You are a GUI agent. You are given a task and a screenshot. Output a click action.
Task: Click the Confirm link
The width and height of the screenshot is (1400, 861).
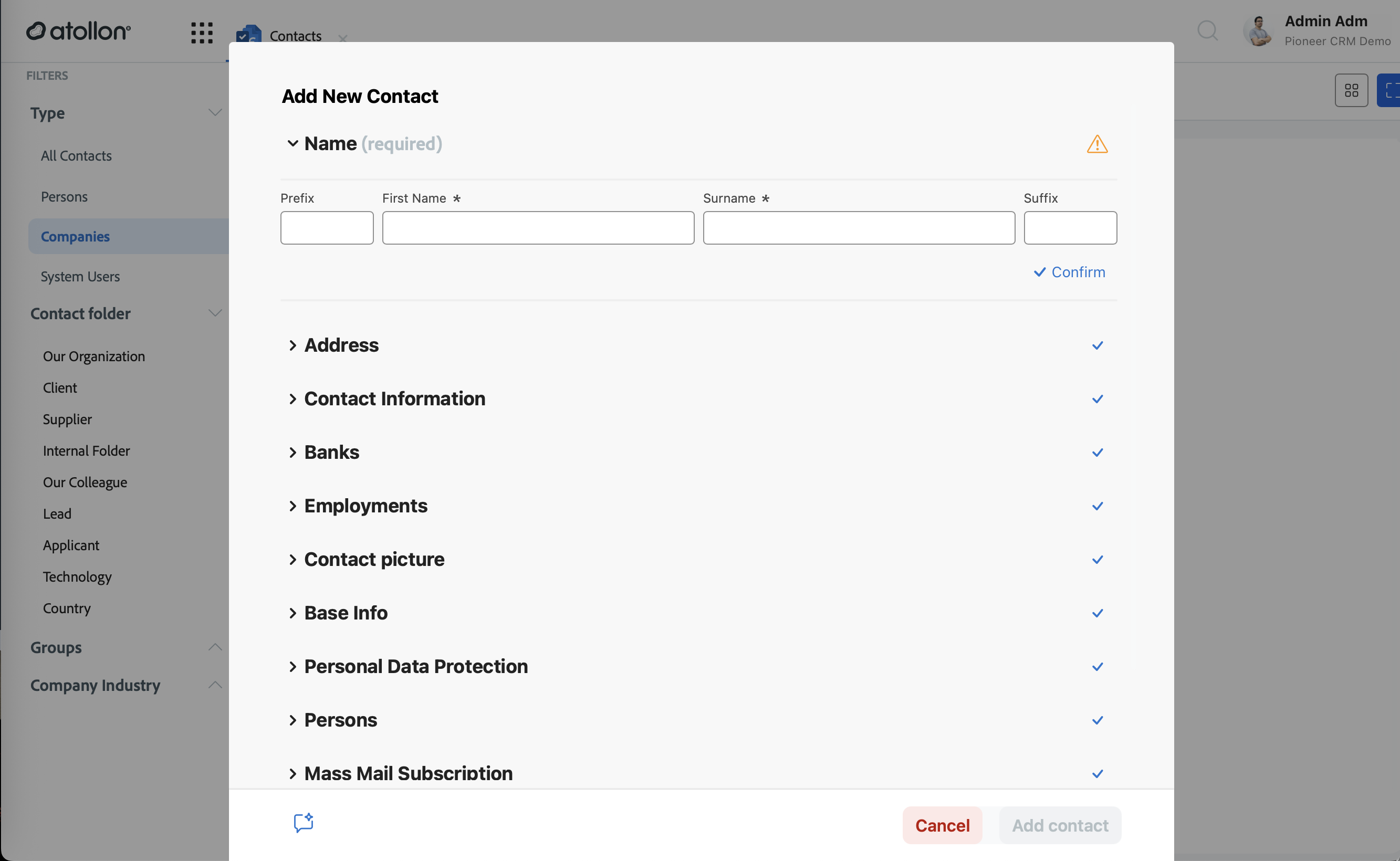click(1069, 272)
